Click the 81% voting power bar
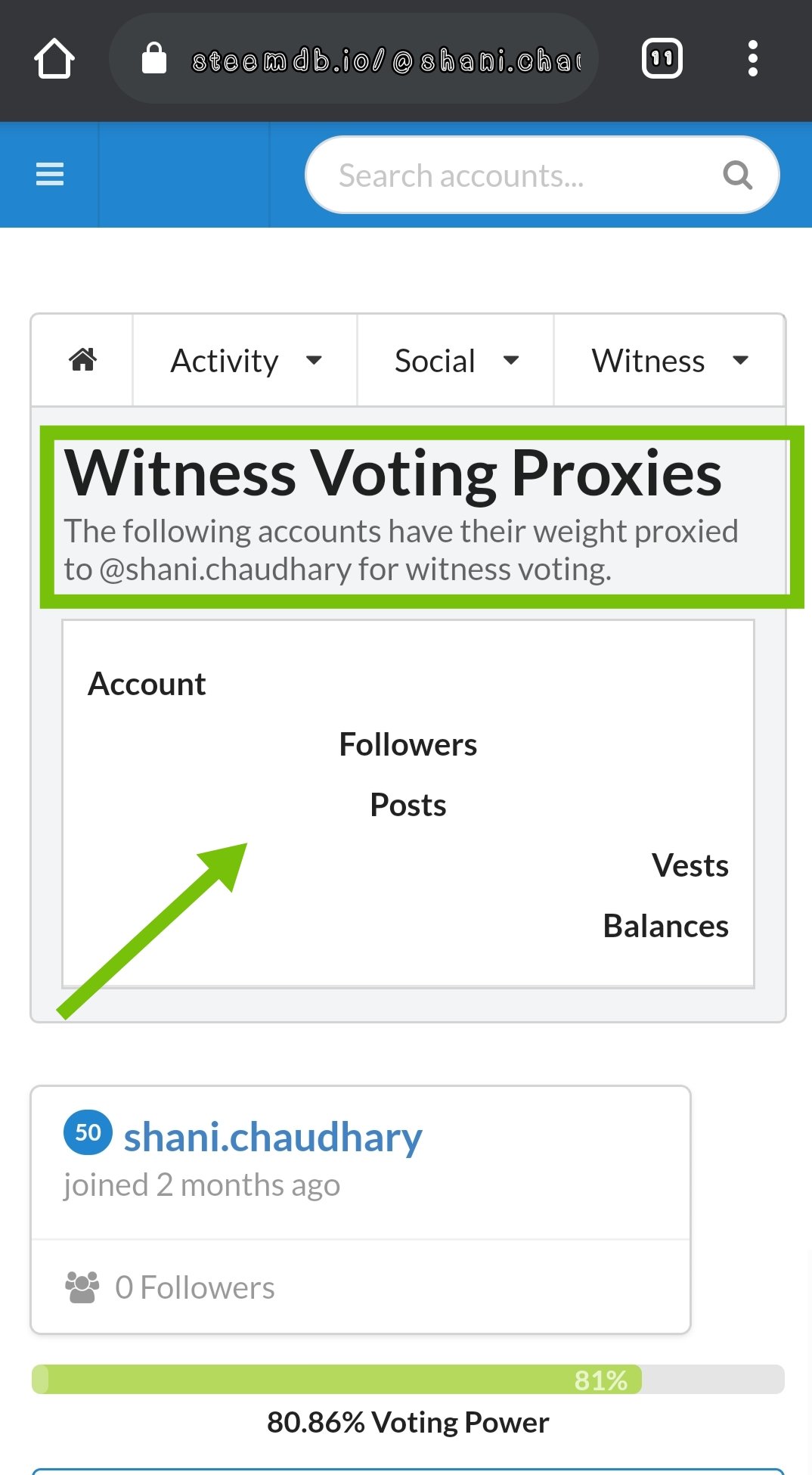Viewport: 812px width, 1475px height. [x=408, y=1380]
